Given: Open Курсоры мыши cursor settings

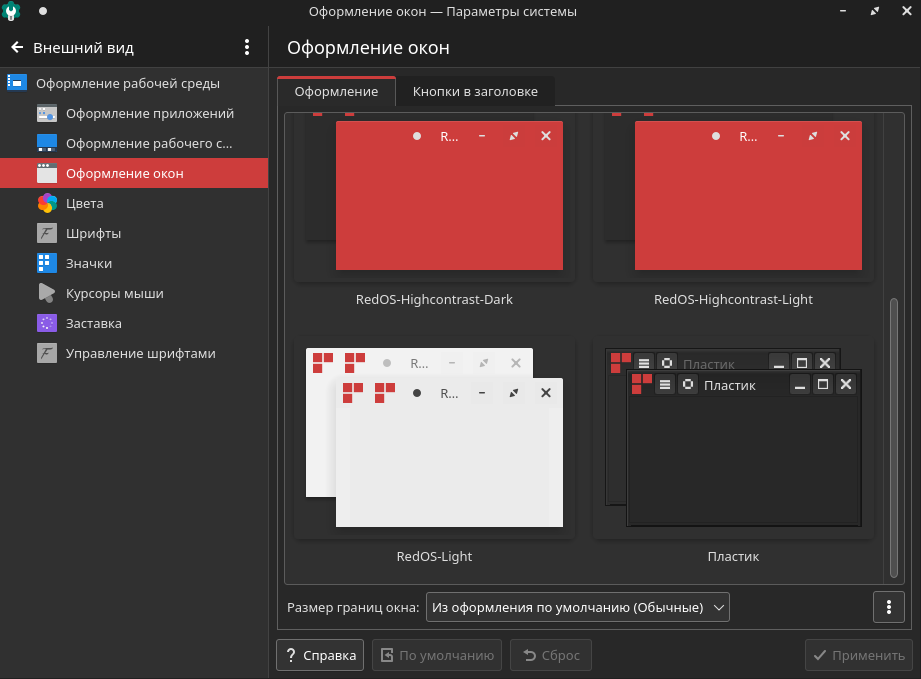Looking at the screenshot, I should point(114,293).
